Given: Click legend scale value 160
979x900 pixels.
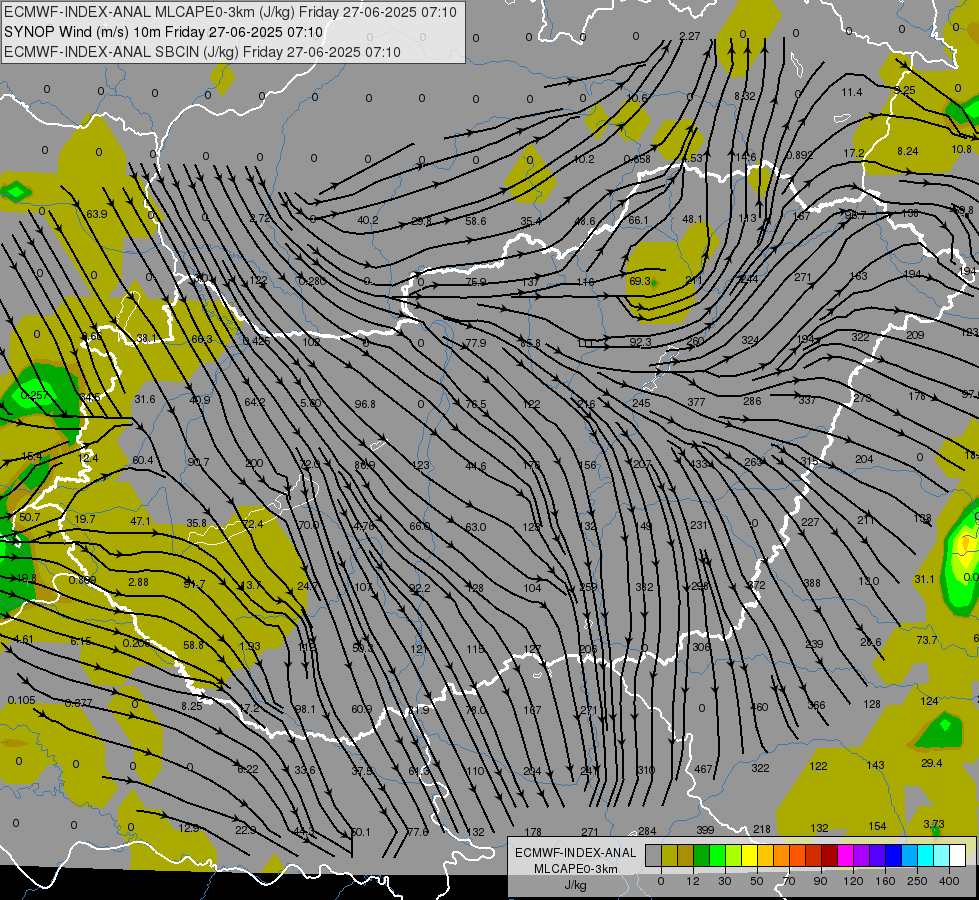Looking at the screenshot, I should pyautogui.click(x=885, y=881).
